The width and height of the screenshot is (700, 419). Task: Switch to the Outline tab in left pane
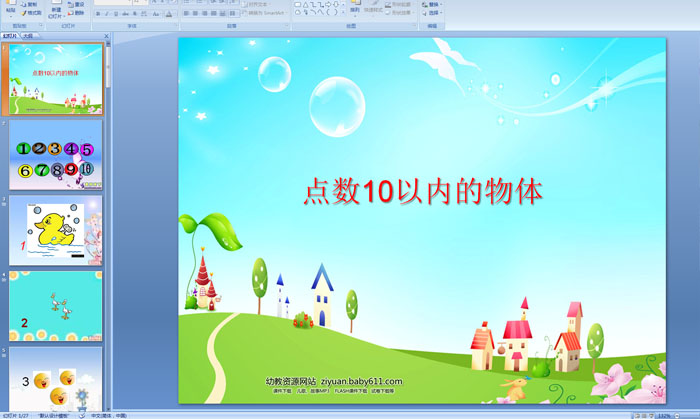27,35
